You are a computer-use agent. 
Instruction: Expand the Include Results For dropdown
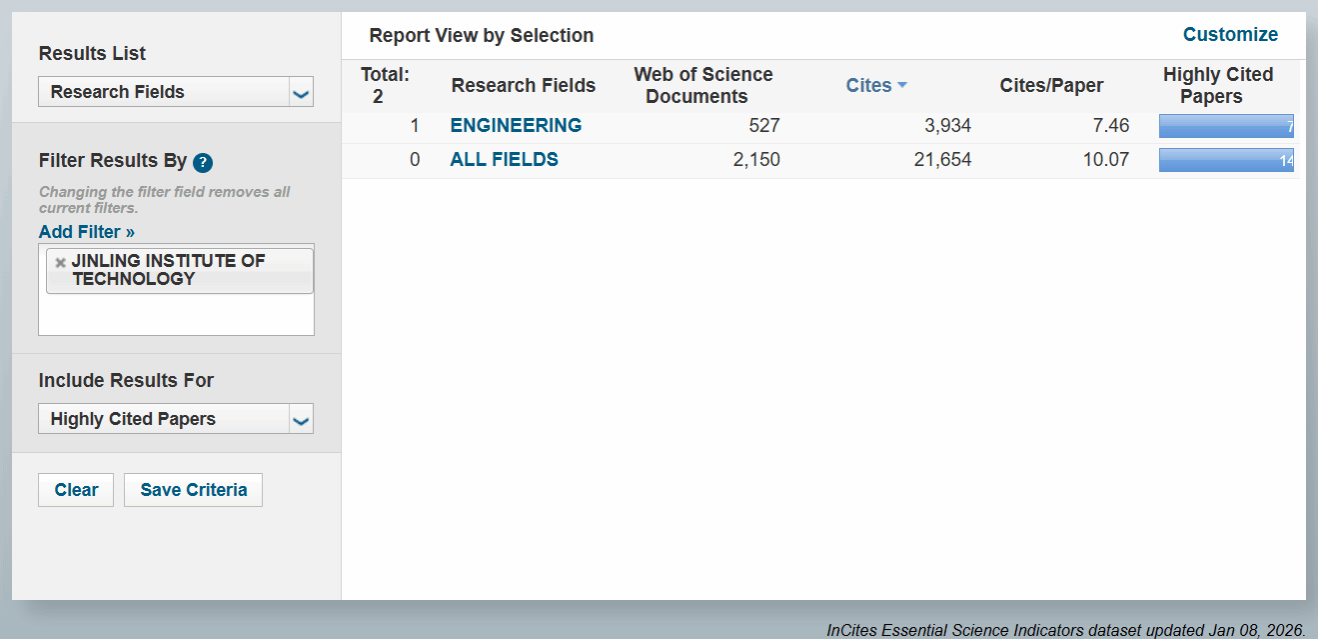coord(300,420)
